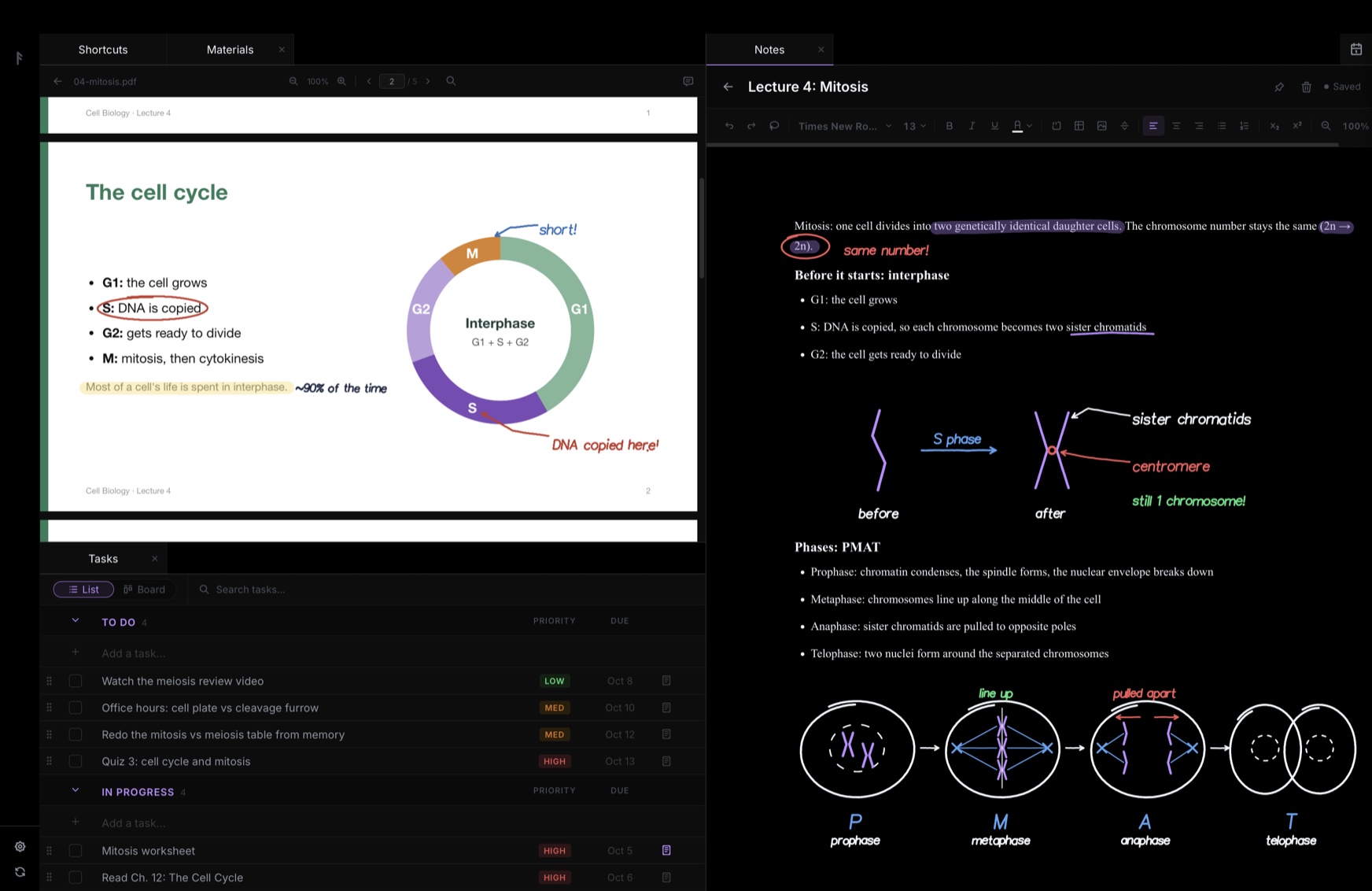1372x891 pixels.
Task: Pin the Lecture 4: Mitosis note
Action: pos(1279,87)
